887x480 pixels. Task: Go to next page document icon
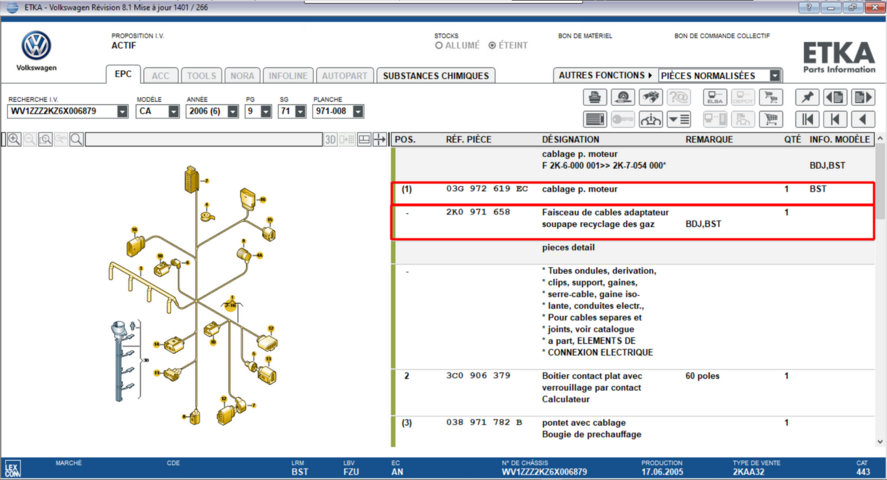click(x=863, y=97)
